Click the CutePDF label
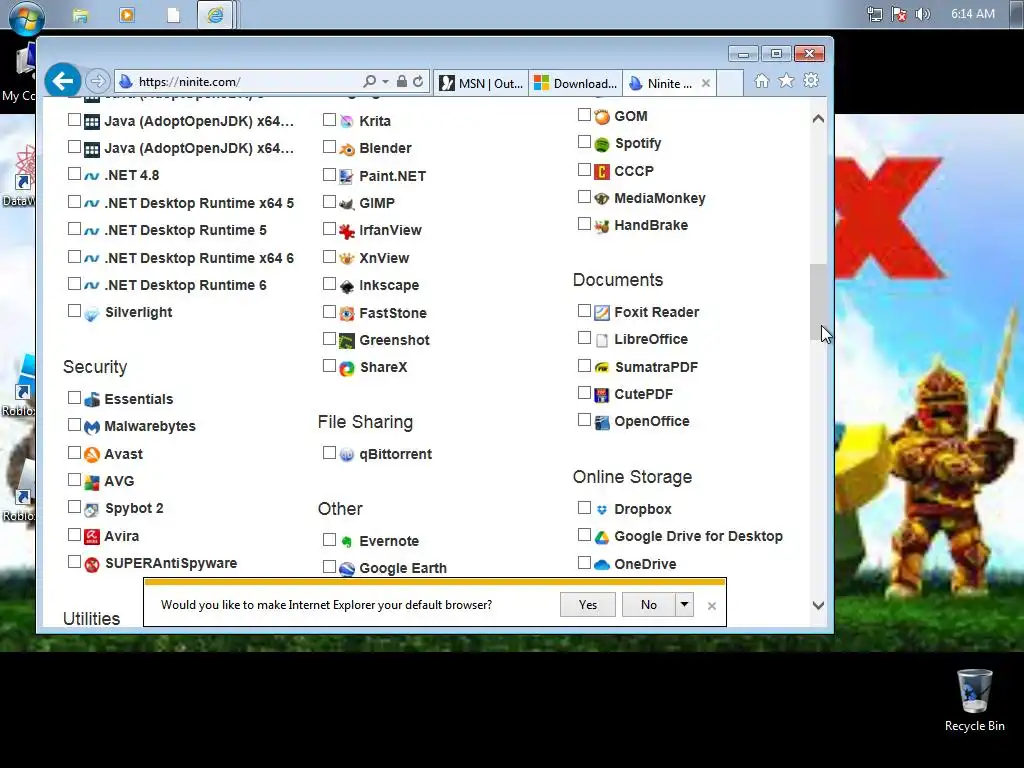1024x768 pixels. tap(643, 394)
